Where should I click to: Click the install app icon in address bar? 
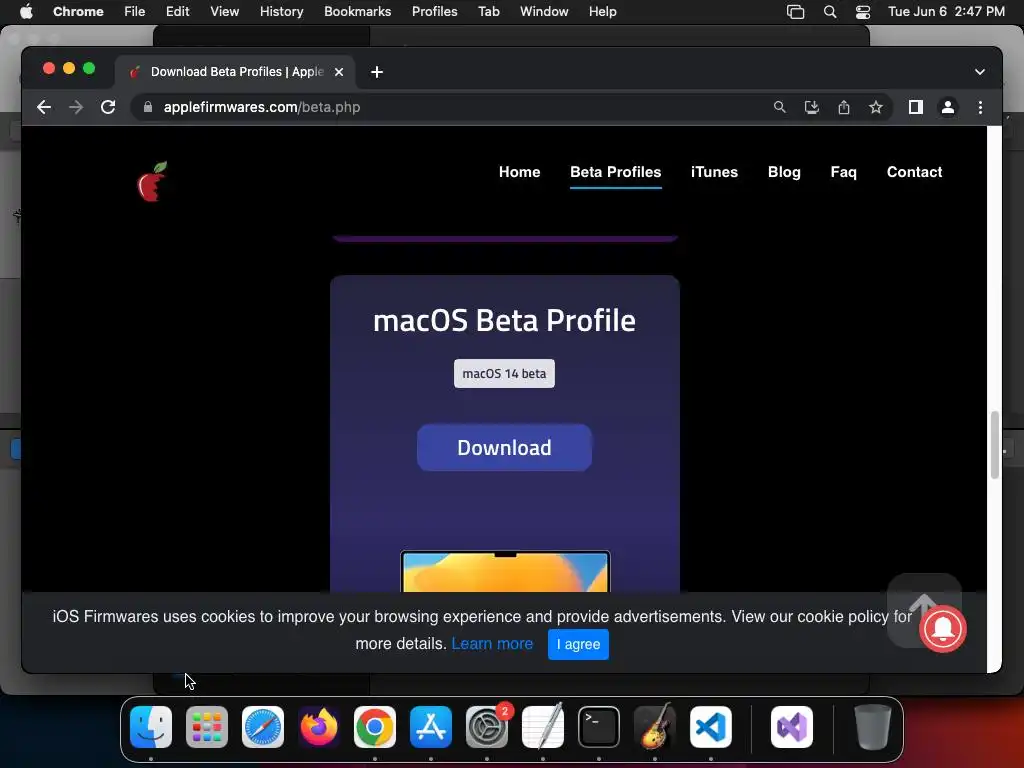point(812,107)
